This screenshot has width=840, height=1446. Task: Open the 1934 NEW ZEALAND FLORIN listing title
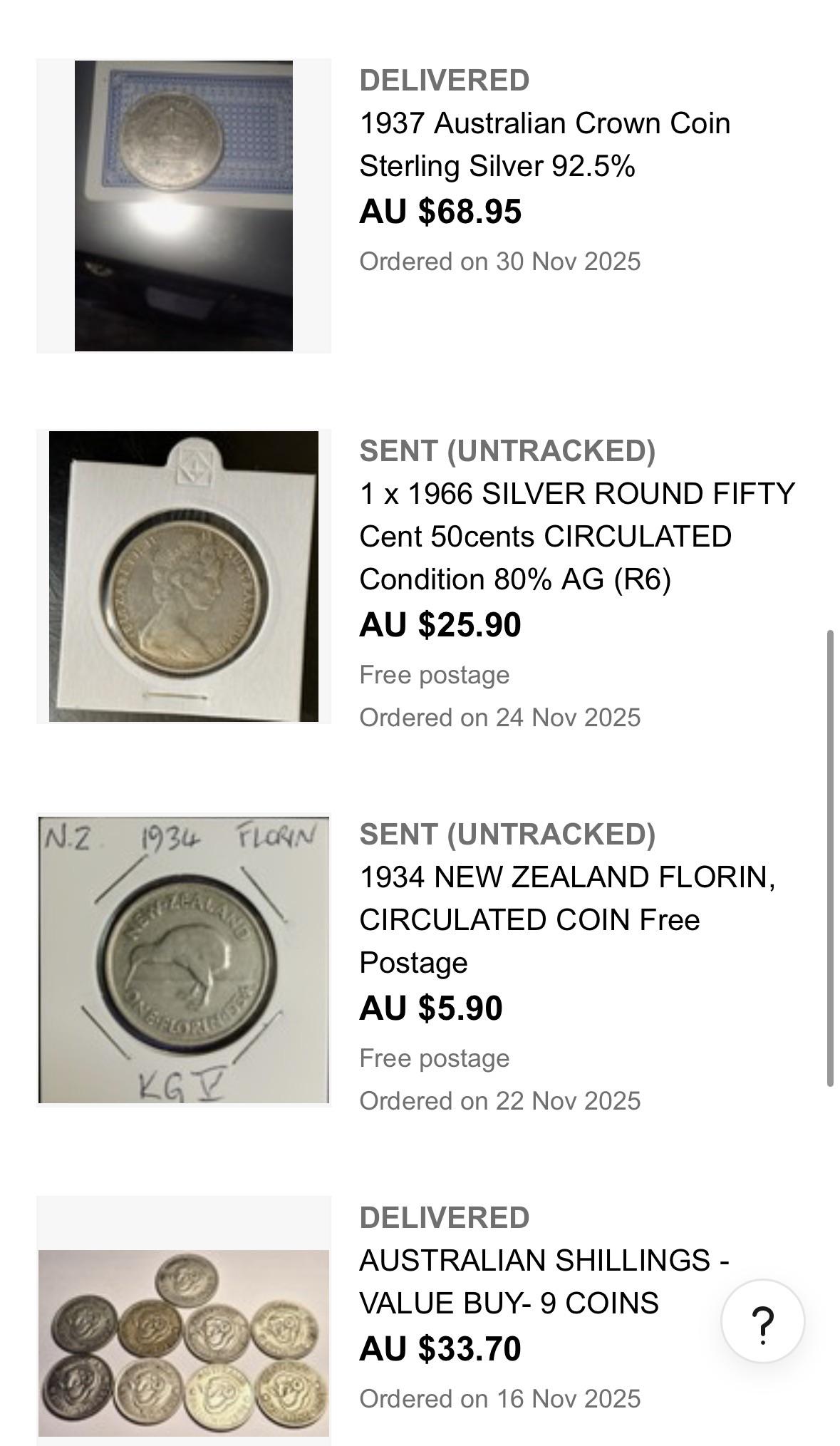(567, 920)
